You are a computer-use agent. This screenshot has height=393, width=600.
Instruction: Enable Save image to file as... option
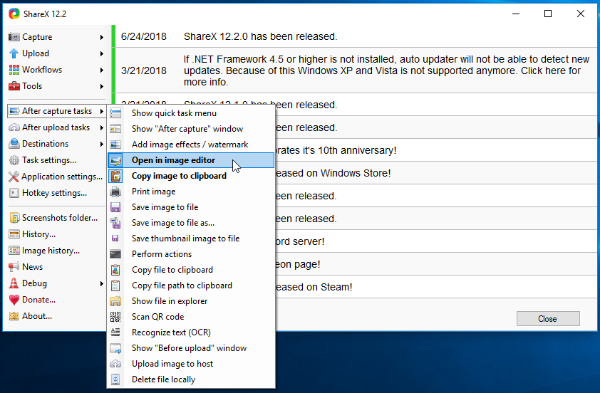click(x=191, y=223)
